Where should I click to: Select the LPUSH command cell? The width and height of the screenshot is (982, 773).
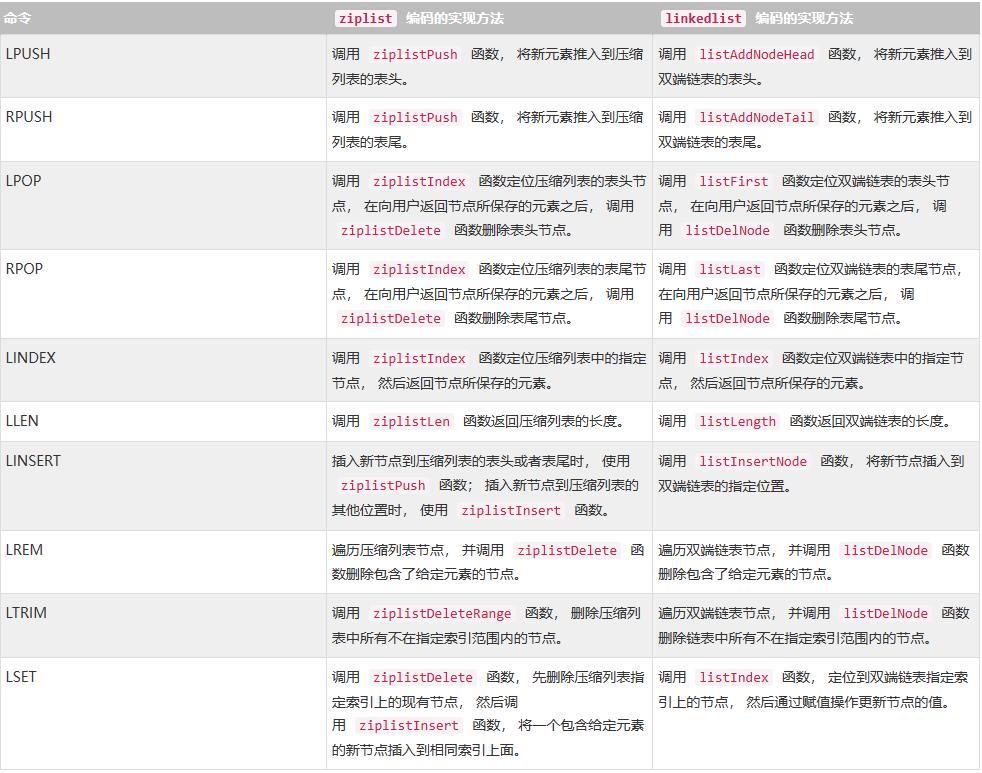coord(163,66)
